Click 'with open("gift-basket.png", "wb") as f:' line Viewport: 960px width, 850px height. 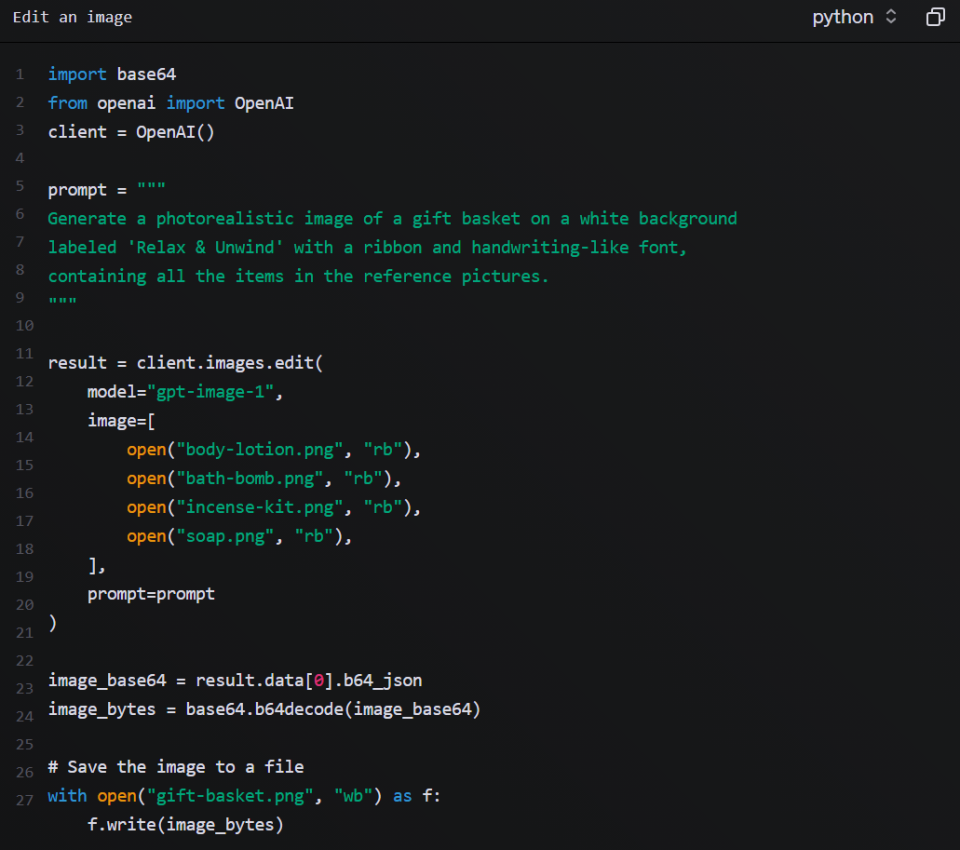tap(244, 795)
